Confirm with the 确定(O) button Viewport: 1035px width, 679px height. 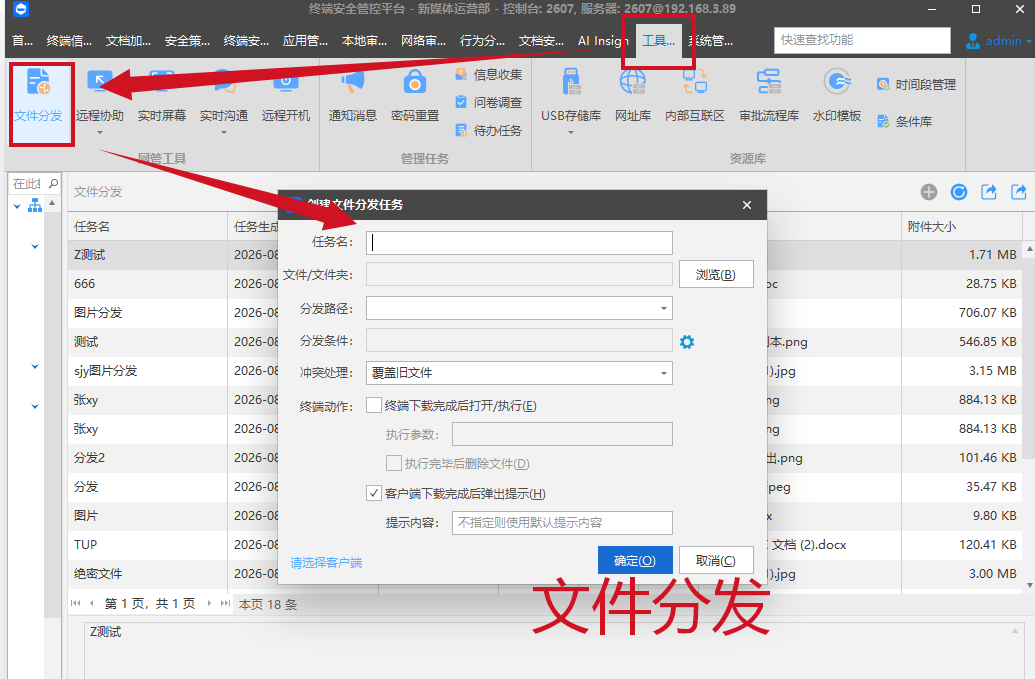[635, 560]
